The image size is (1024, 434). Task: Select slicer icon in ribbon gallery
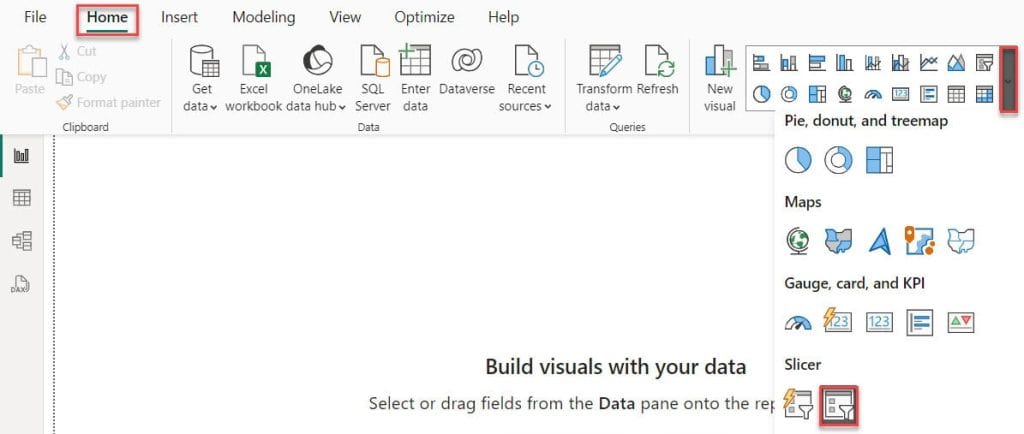tap(984, 63)
